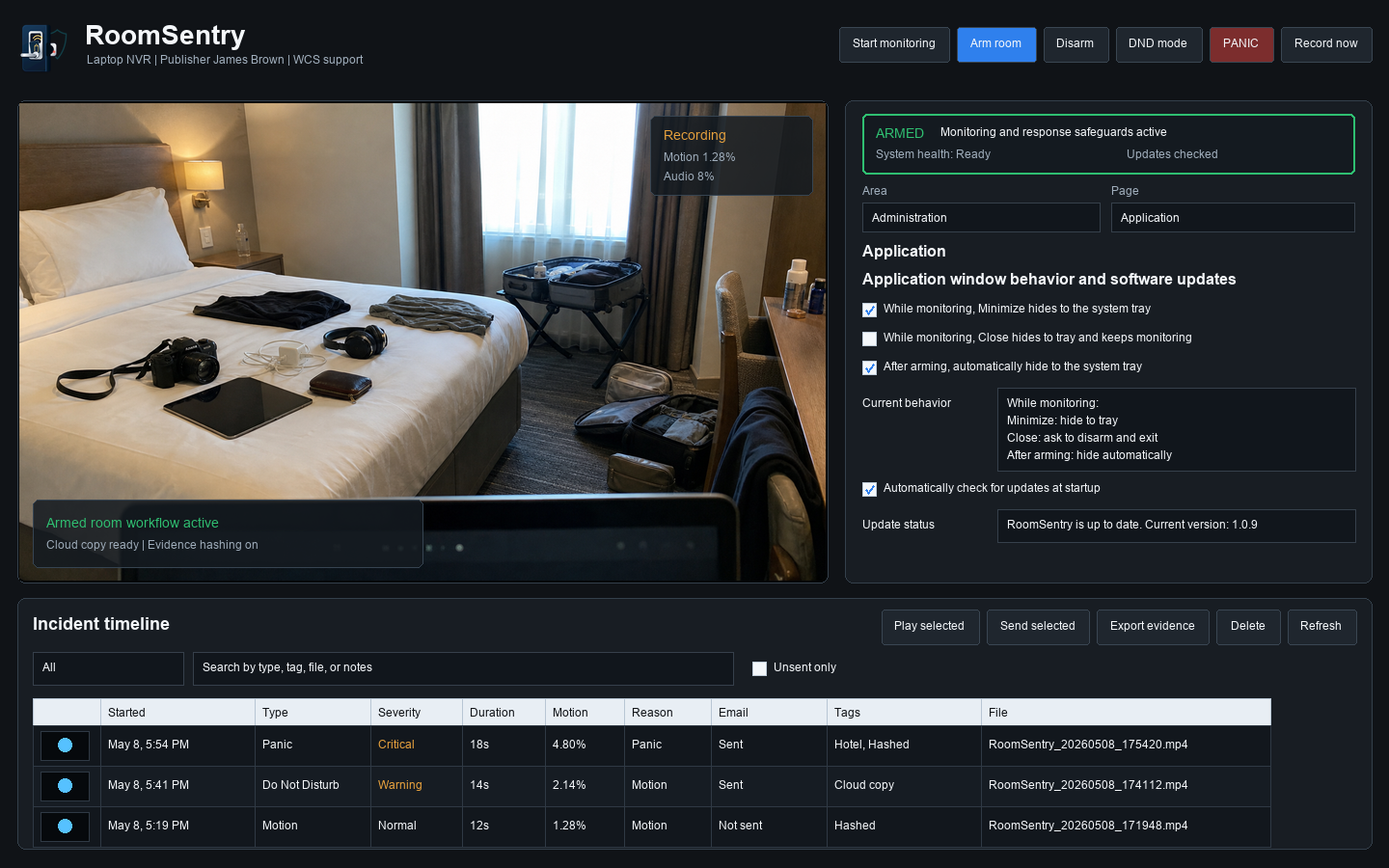Click Record now
This screenshot has width=1389, height=868.
coord(1326,44)
